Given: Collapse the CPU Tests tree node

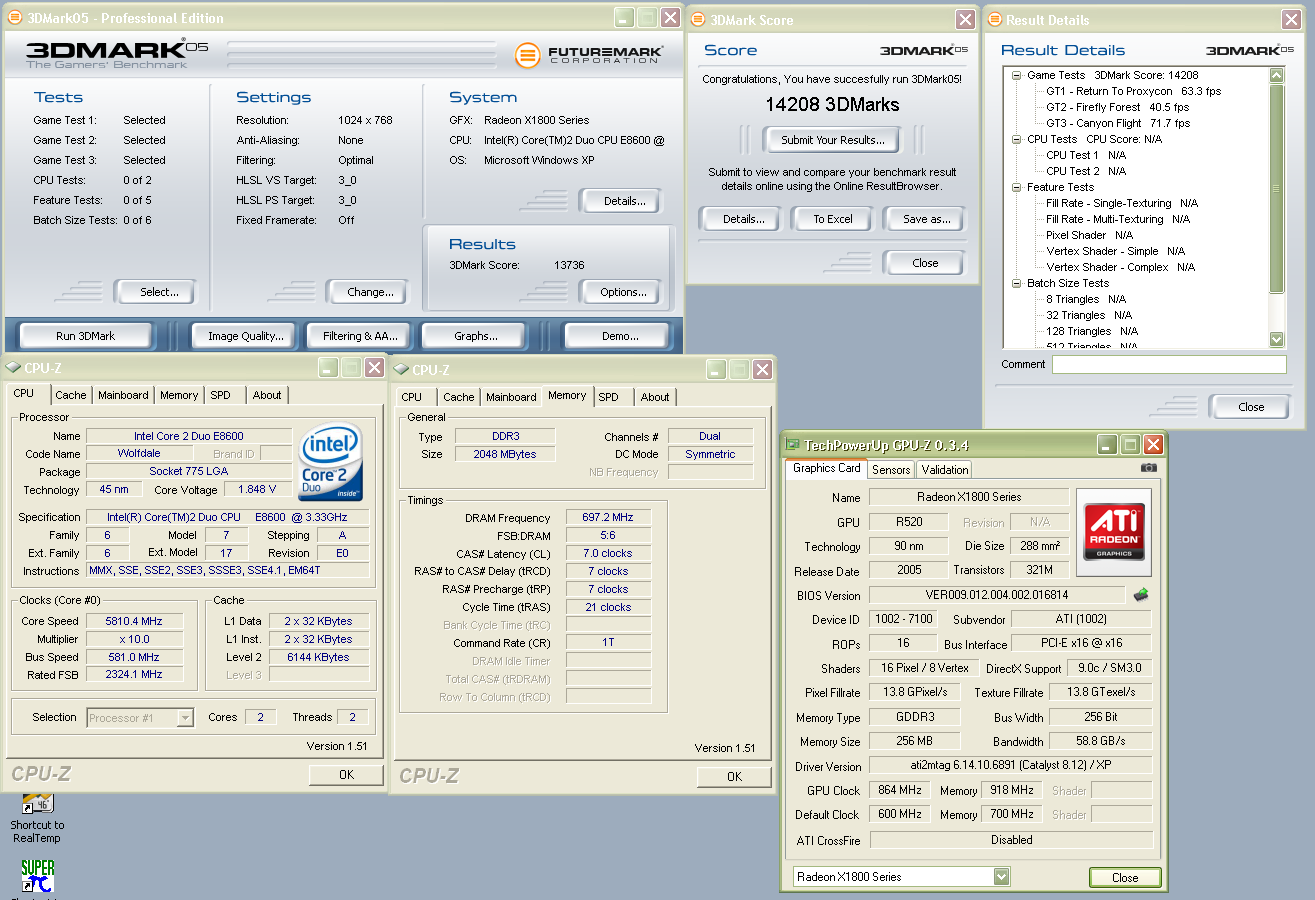Looking at the screenshot, I should tap(1016, 139).
